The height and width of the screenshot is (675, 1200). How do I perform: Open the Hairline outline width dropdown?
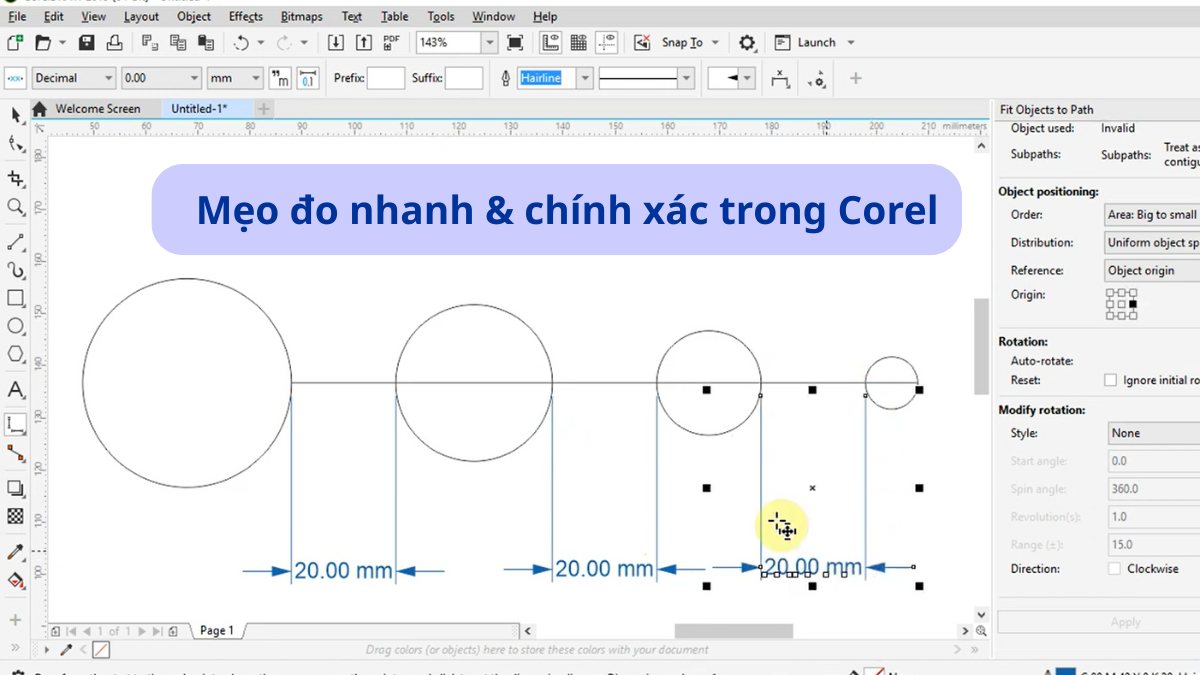pos(585,78)
